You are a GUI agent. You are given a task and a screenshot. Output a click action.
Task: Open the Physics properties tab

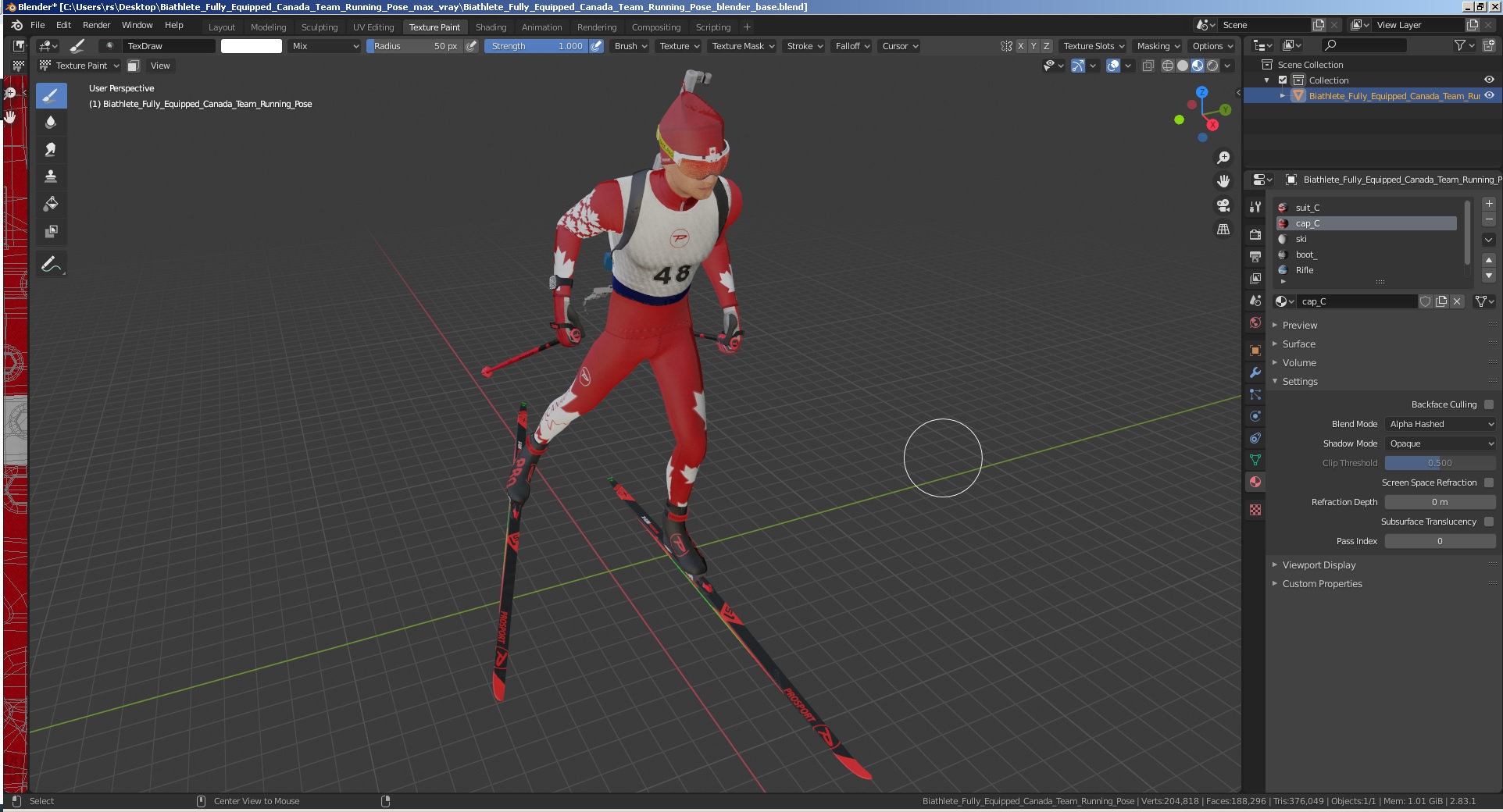1255,416
